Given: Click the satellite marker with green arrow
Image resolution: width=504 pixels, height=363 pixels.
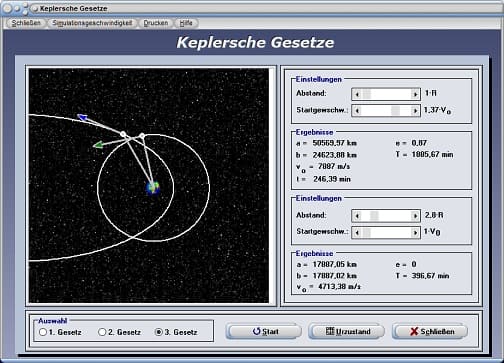Looking at the screenshot, I should pos(142,136).
